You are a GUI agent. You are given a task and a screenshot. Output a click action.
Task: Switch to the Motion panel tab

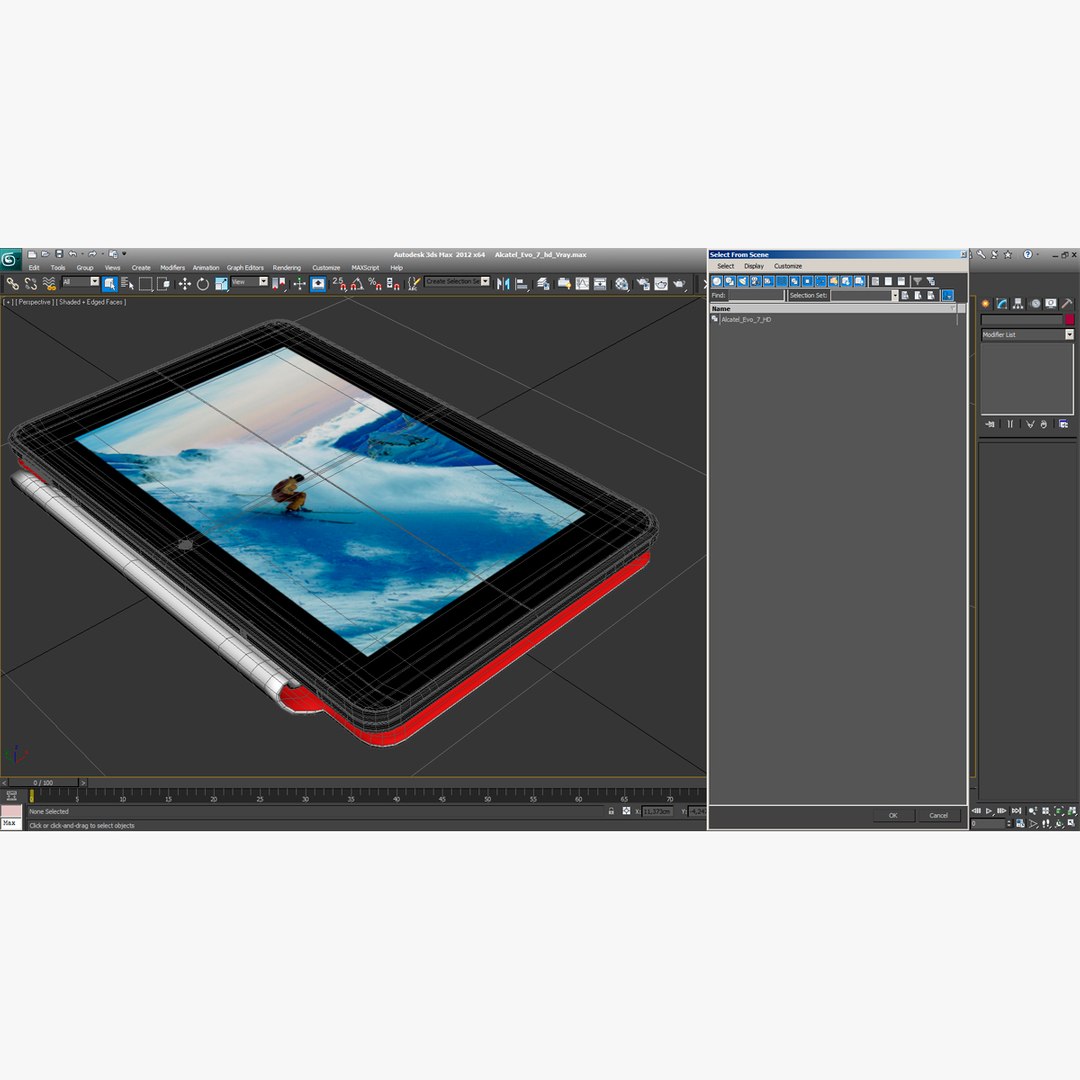[x=1035, y=304]
